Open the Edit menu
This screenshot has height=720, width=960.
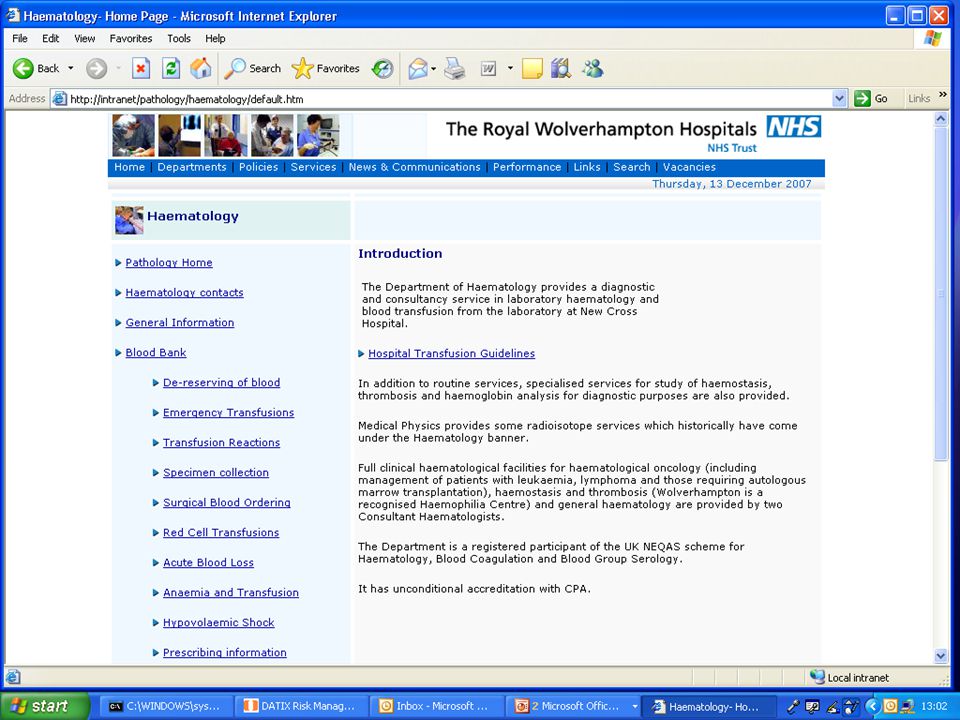click(x=50, y=39)
